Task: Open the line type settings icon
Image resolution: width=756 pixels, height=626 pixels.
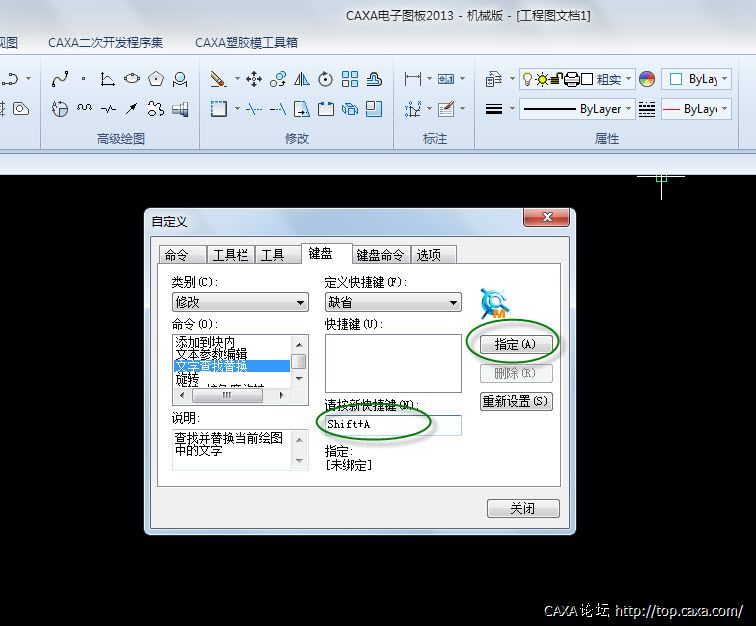Action: [x=647, y=109]
